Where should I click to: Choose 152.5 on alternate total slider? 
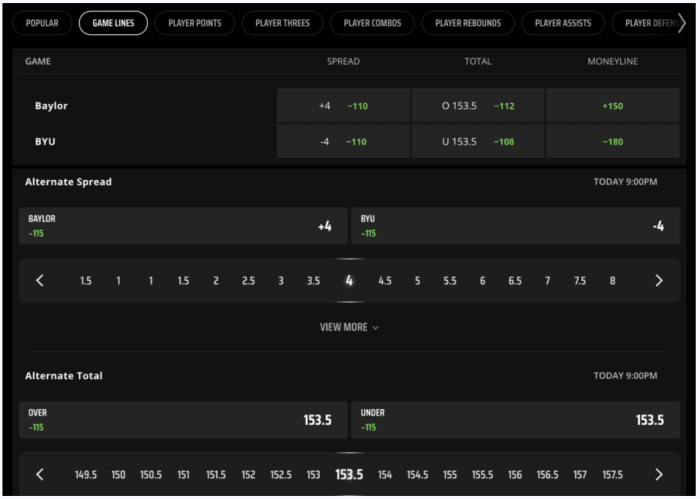281,474
